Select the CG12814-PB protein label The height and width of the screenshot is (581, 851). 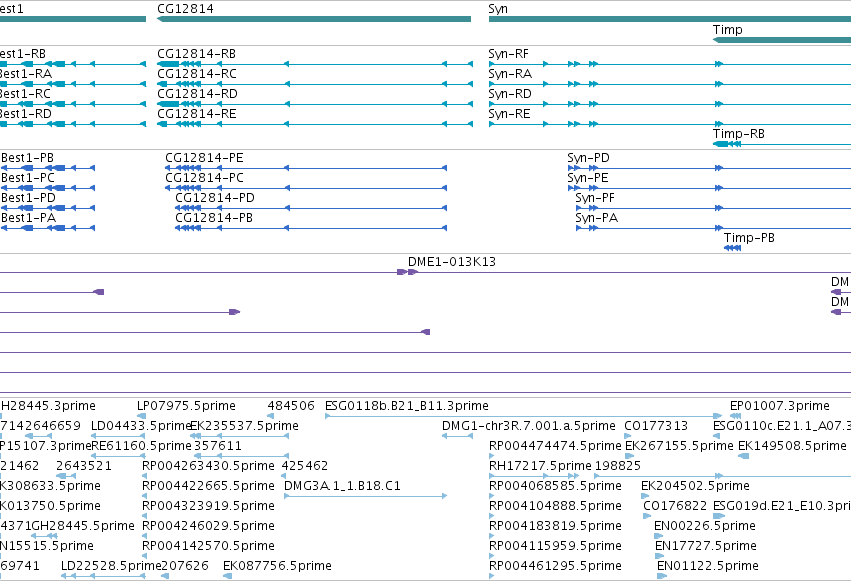click(x=214, y=218)
